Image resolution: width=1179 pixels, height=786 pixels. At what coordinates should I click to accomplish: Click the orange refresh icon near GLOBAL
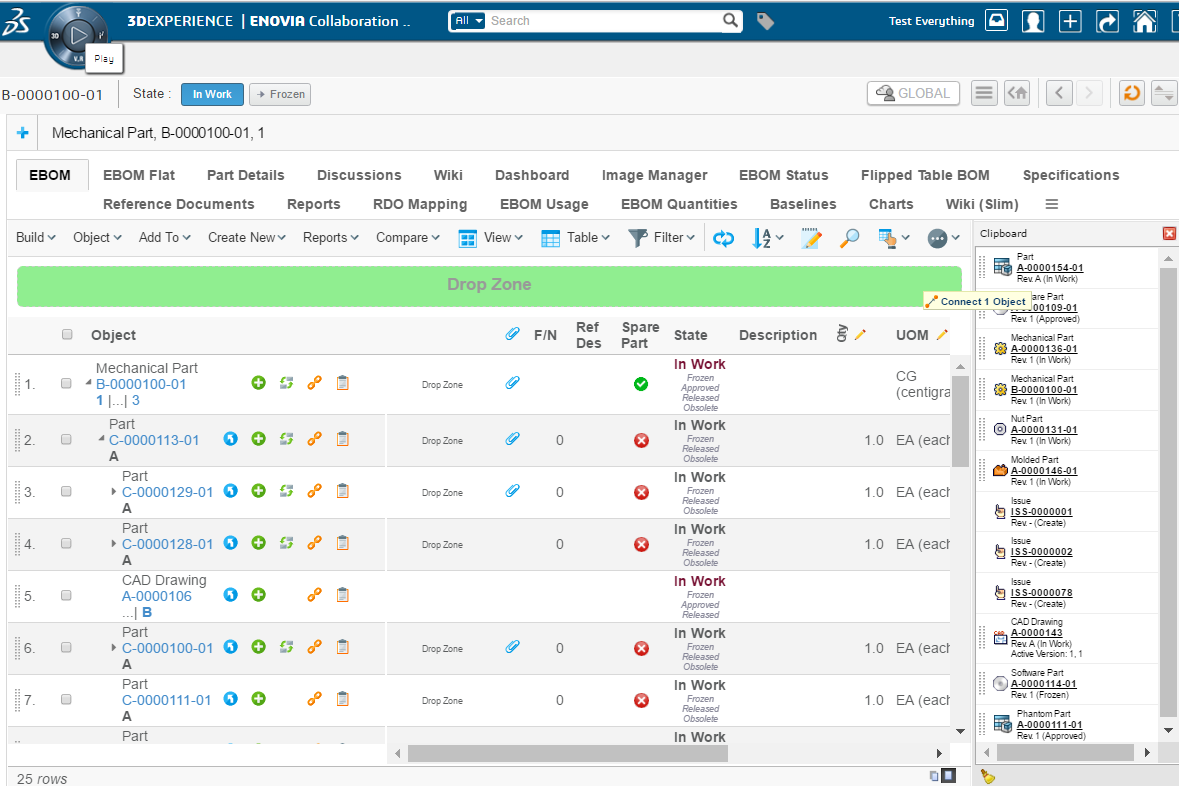click(x=1131, y=93)
